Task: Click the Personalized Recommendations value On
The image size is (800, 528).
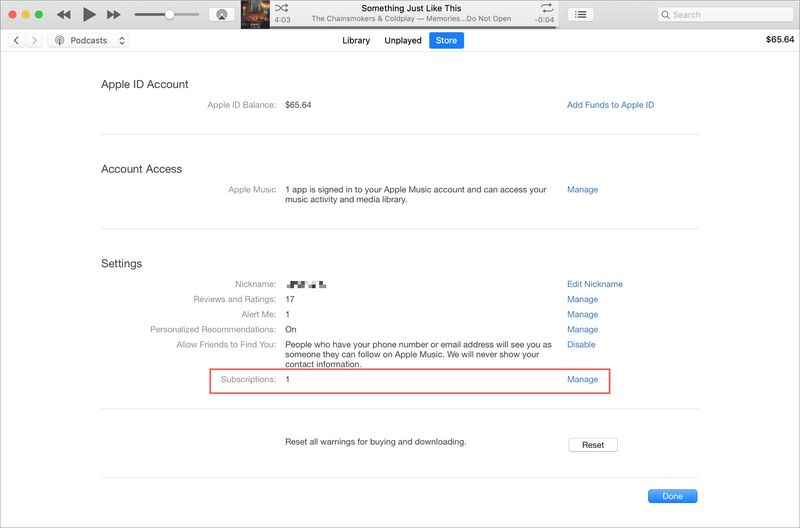Action: click(x=291, y=330)
